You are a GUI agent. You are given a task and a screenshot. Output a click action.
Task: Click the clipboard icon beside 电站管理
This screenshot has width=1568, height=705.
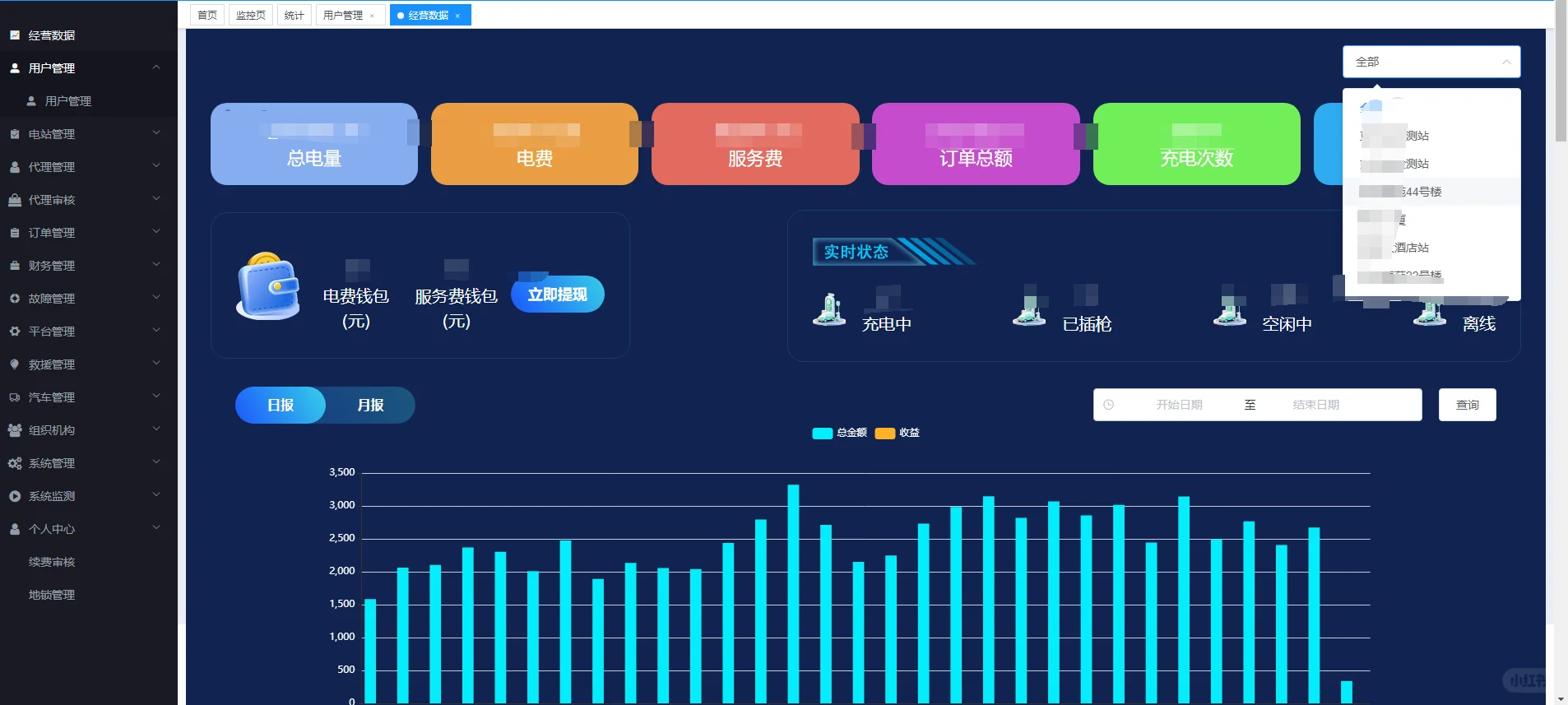pyautogui.click(x=15, y=134)
